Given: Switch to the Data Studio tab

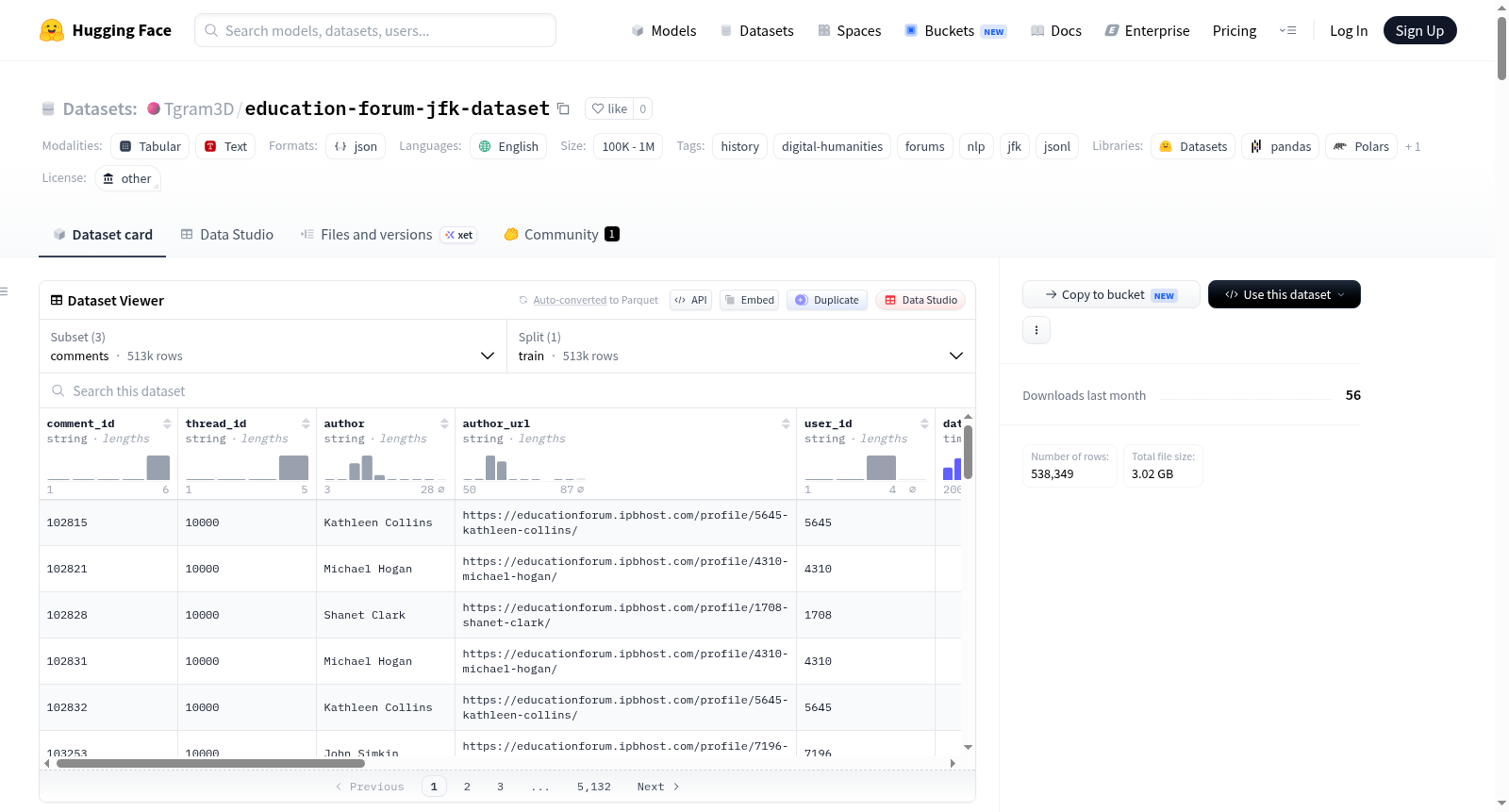Looking at the screenshot, I should coord(227,234).
